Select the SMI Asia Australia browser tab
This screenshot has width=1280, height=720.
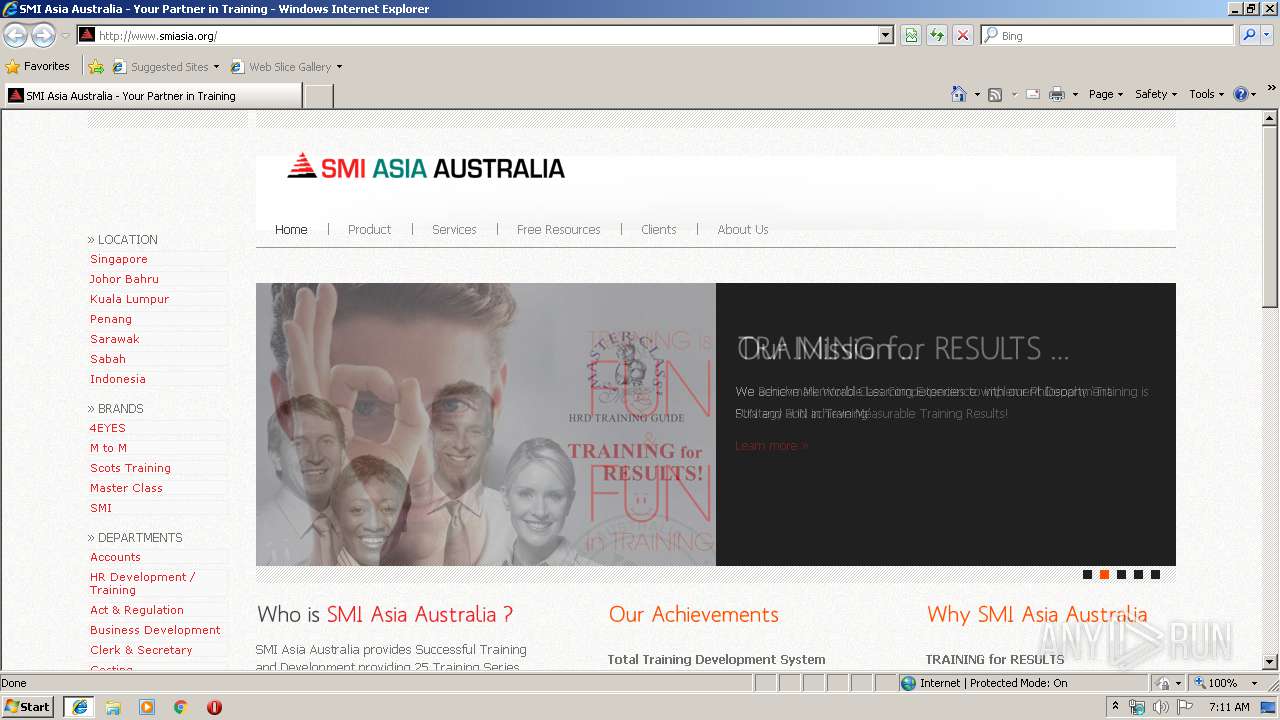152,96
